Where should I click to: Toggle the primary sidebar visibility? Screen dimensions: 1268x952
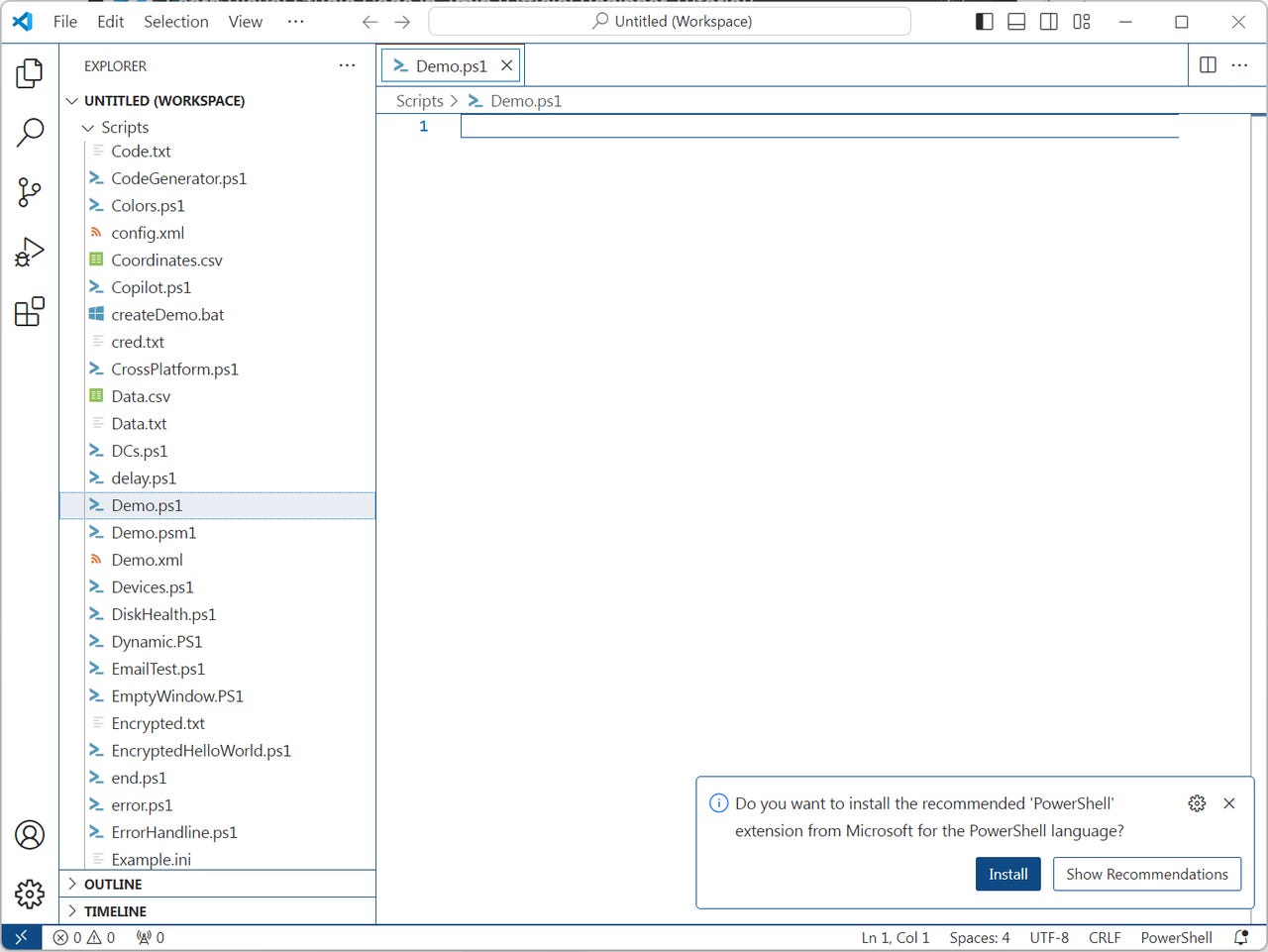point(984,21)
